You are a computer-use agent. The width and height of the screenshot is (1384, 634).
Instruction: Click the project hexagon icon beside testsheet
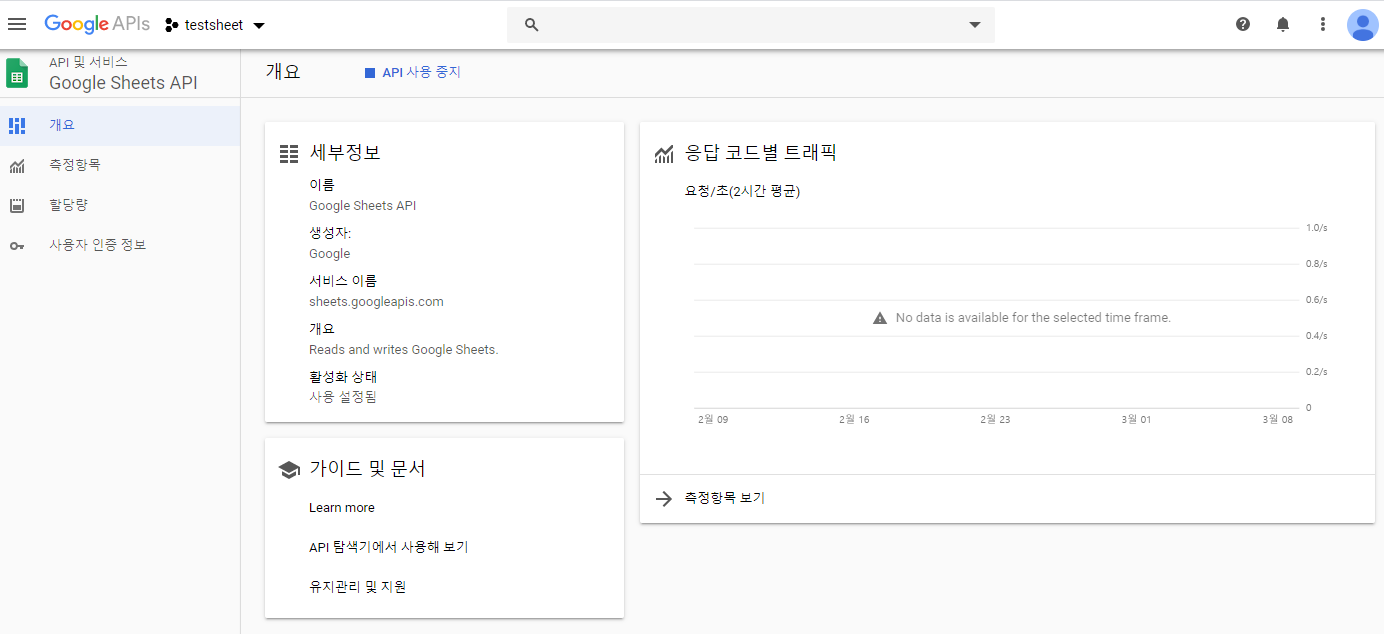pyautogui.click(x=171, y=25)
